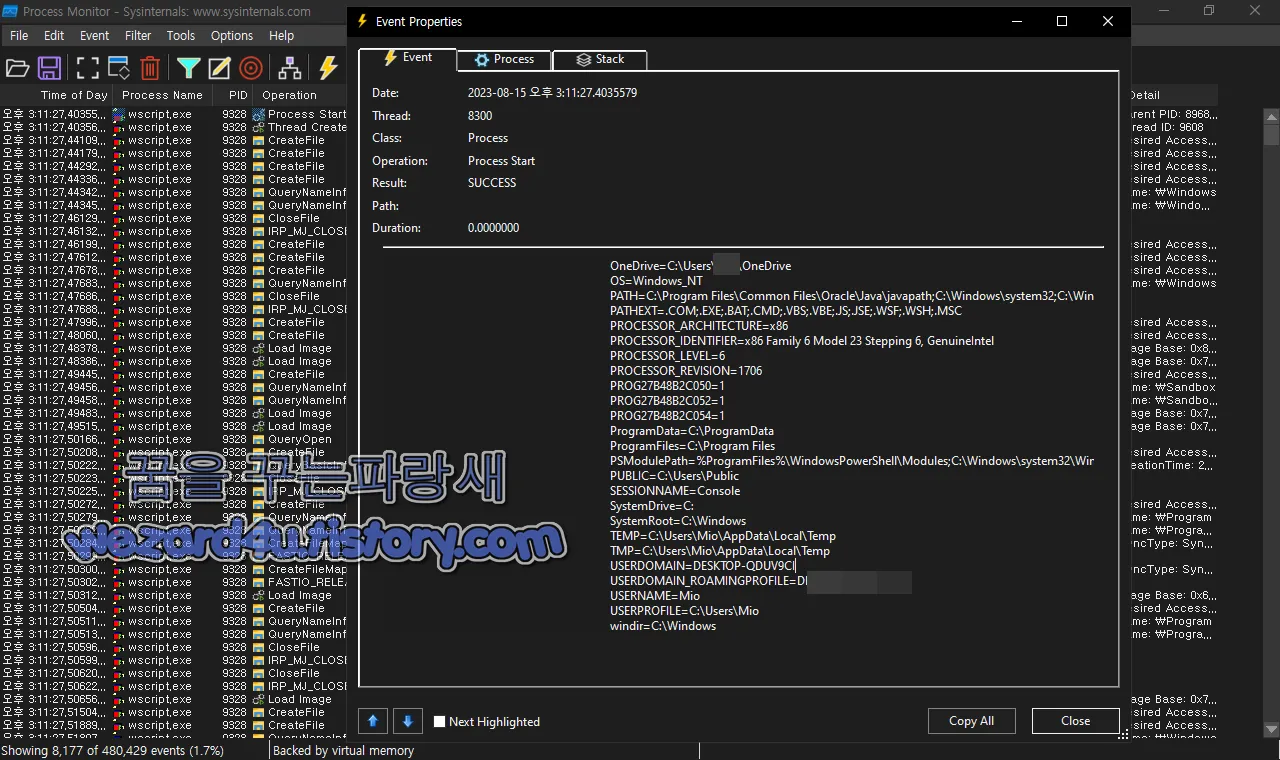This screenshot has height=760, width=1280.
Task: Click the Open file toolbar icon
Action: click(x=17, y=68)
